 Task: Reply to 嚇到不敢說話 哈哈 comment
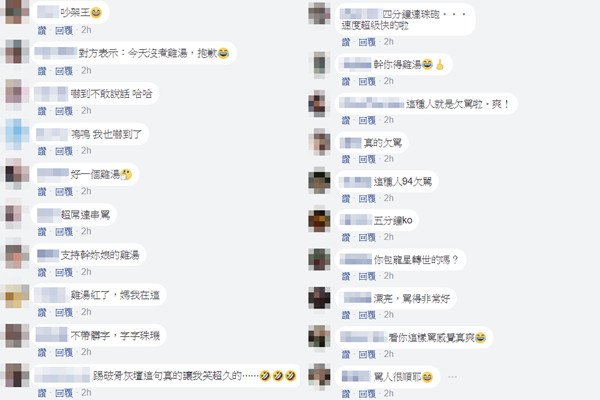click(64, 111)
